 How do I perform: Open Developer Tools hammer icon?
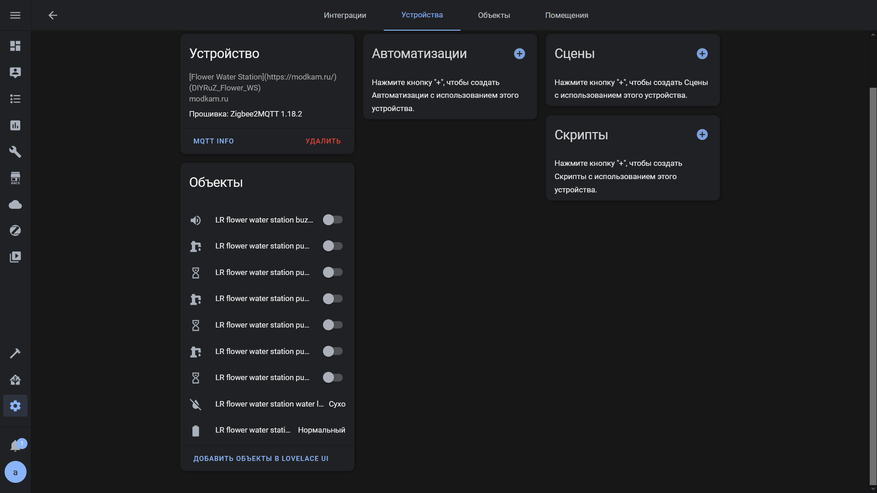coord(15,353)
